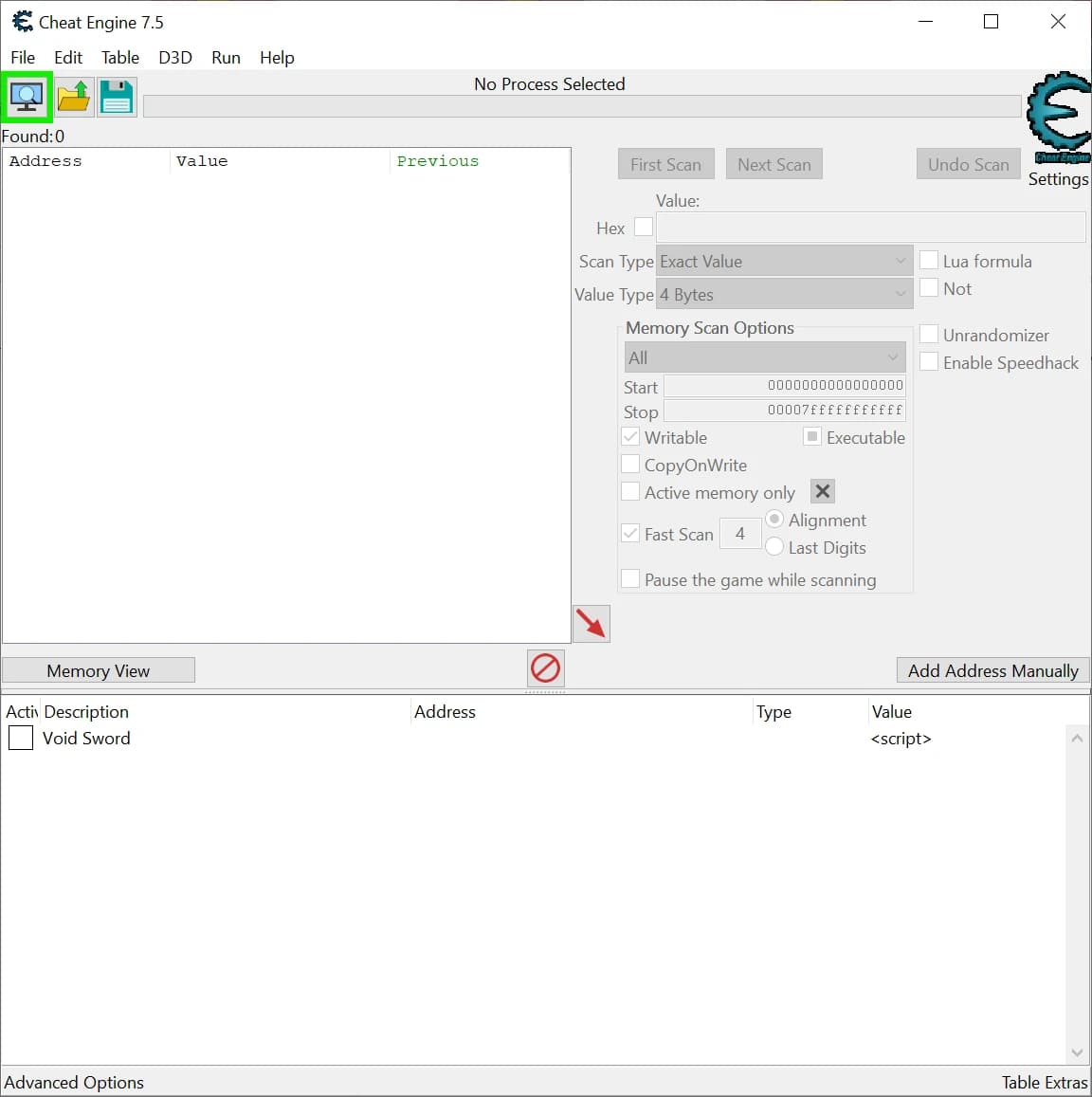Toggle the Writable checkbox
1092x1097 pixels.
630,436
